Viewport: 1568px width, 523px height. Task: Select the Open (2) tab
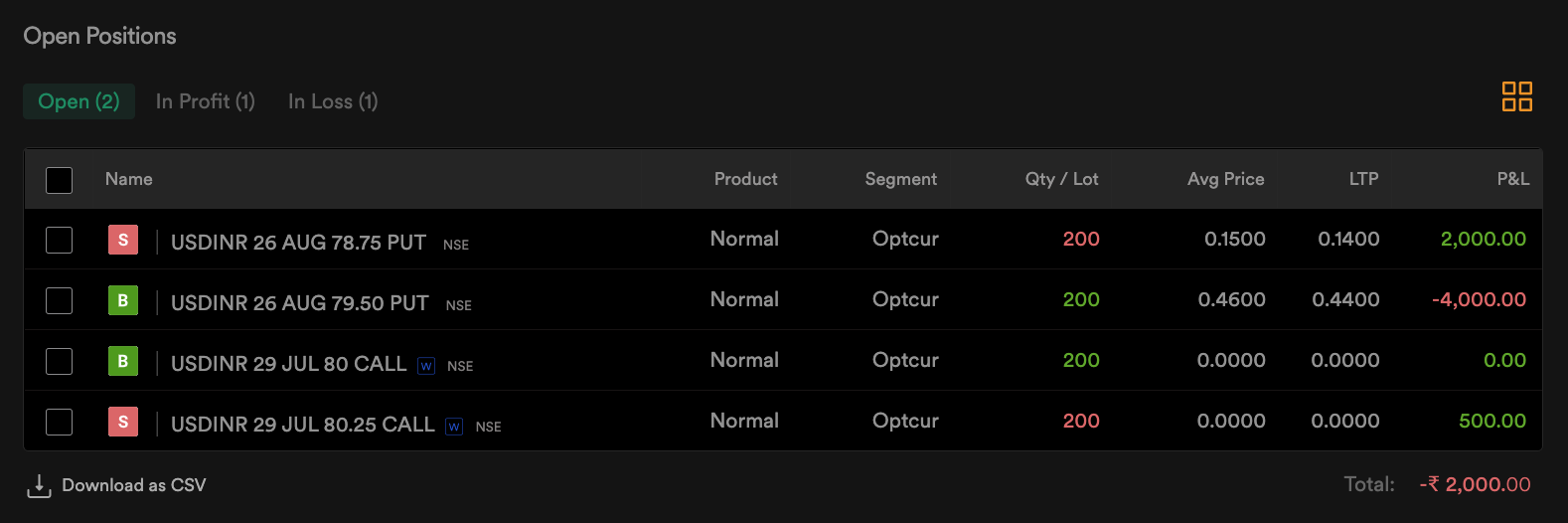coord(78,101)
